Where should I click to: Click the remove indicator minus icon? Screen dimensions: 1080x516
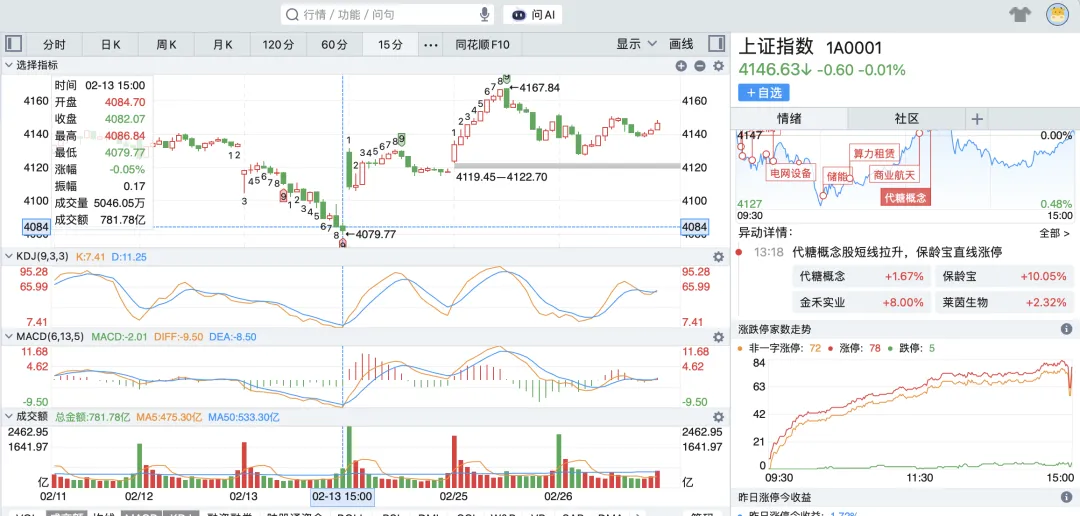click(x=698, y=66)
